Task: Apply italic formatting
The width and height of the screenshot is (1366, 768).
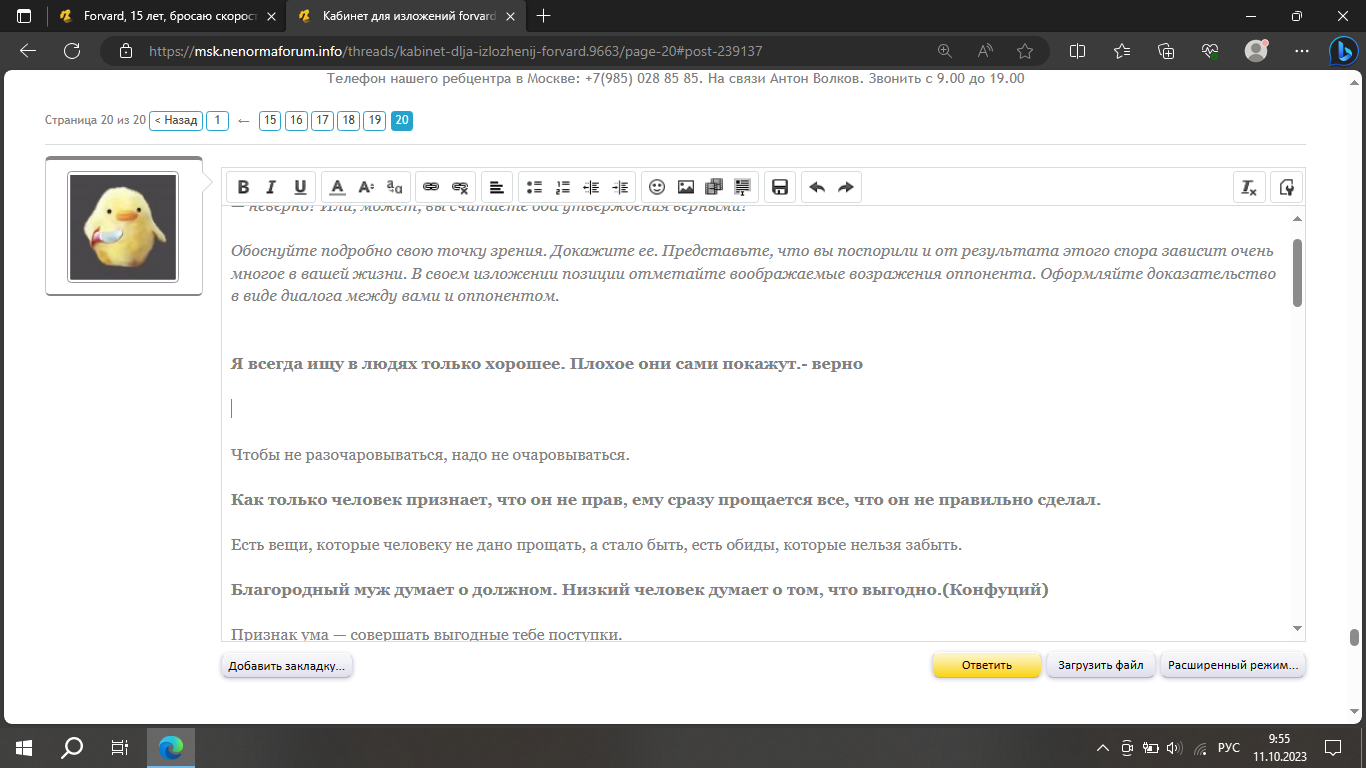Action: 271,186
